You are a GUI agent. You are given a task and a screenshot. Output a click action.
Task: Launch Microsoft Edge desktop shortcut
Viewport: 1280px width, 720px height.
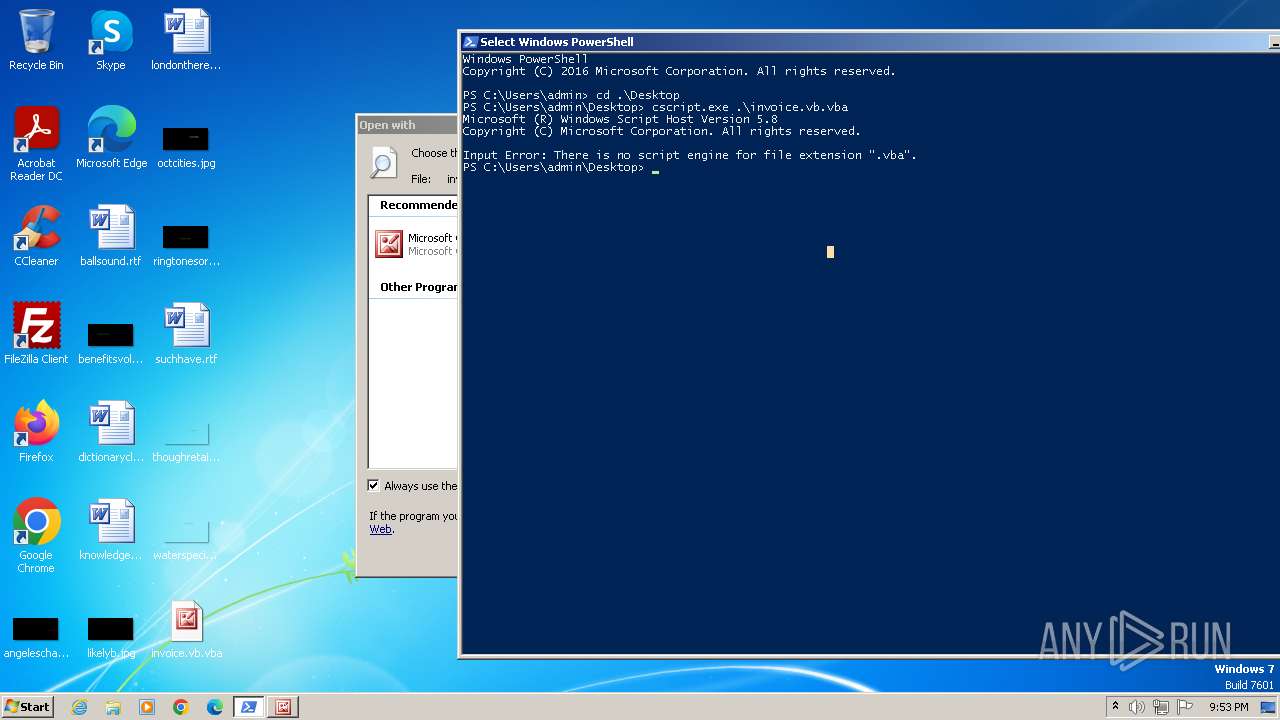coord(111,138)
